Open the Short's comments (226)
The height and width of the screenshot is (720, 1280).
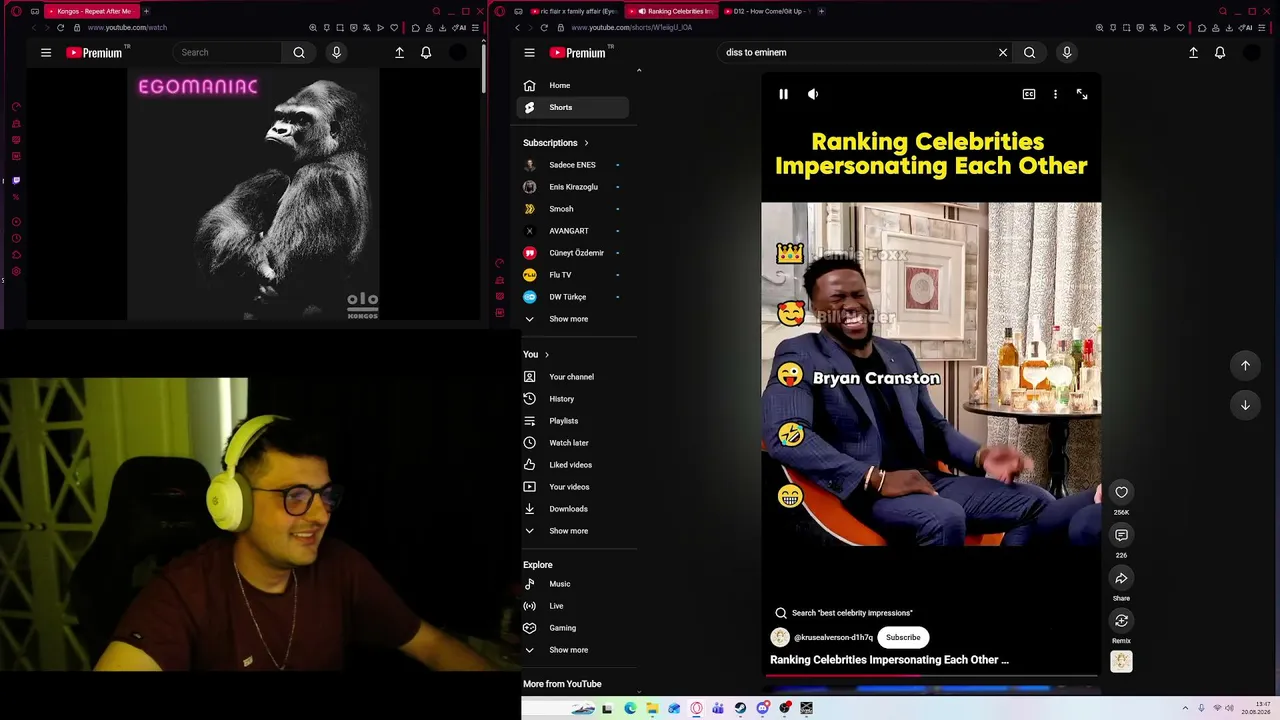click(x=1121, y=535)
